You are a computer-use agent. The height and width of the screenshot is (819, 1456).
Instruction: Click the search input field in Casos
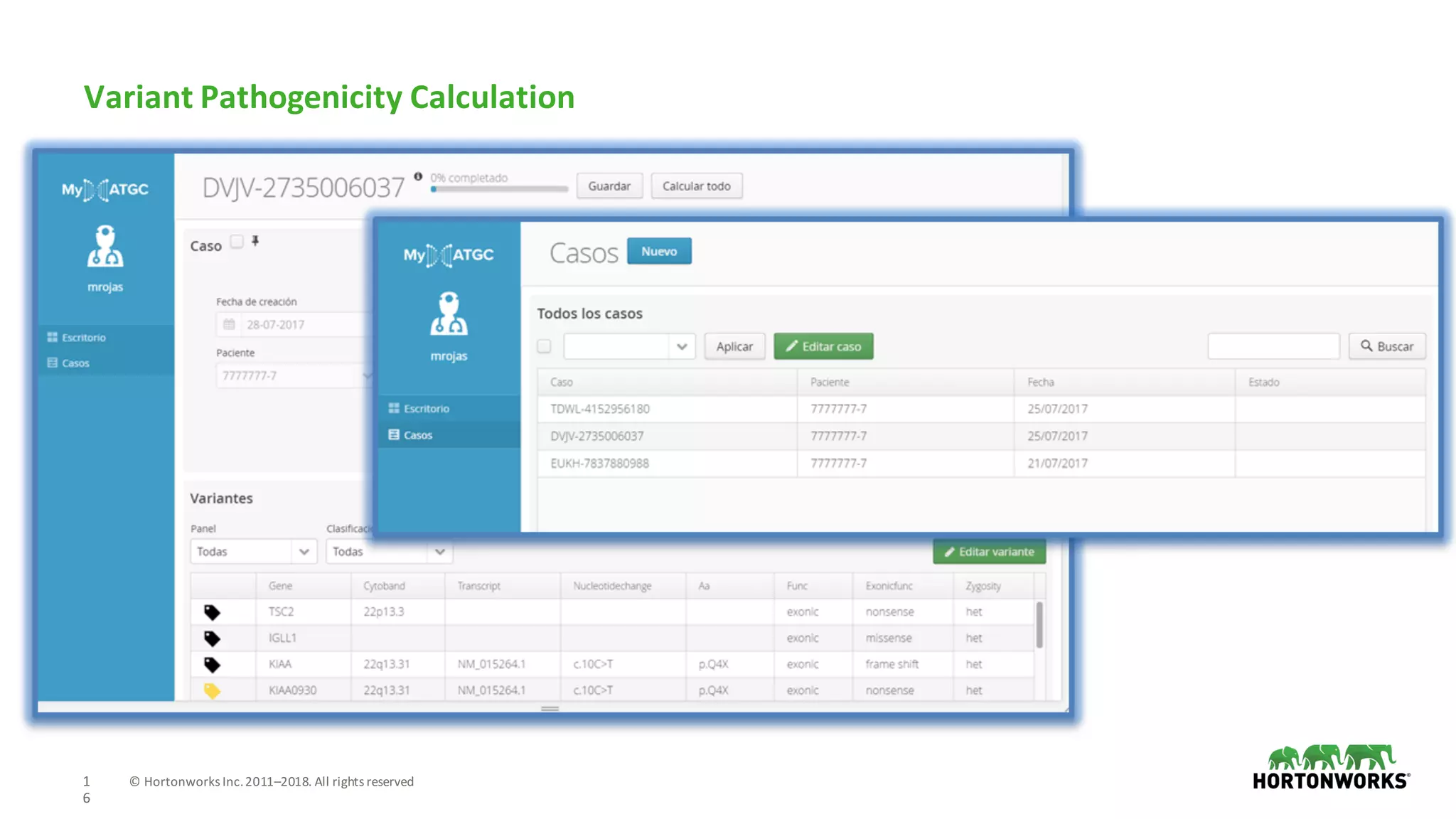pyautogui.click(x=1273, y=346)
